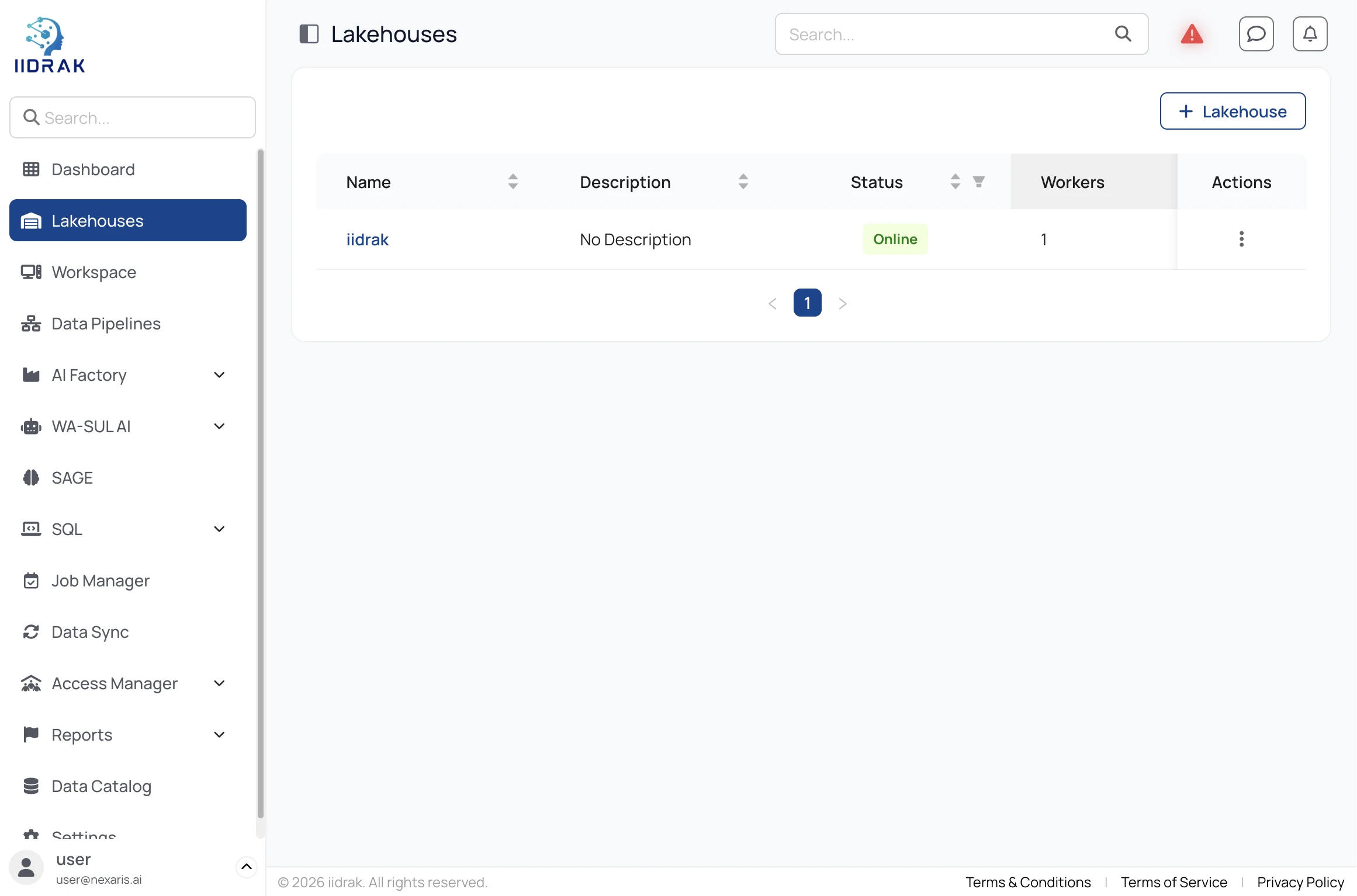This screenshot has width=1357, height=896.
Task: Click the magnifier icon in top search
Action: 1123,34
